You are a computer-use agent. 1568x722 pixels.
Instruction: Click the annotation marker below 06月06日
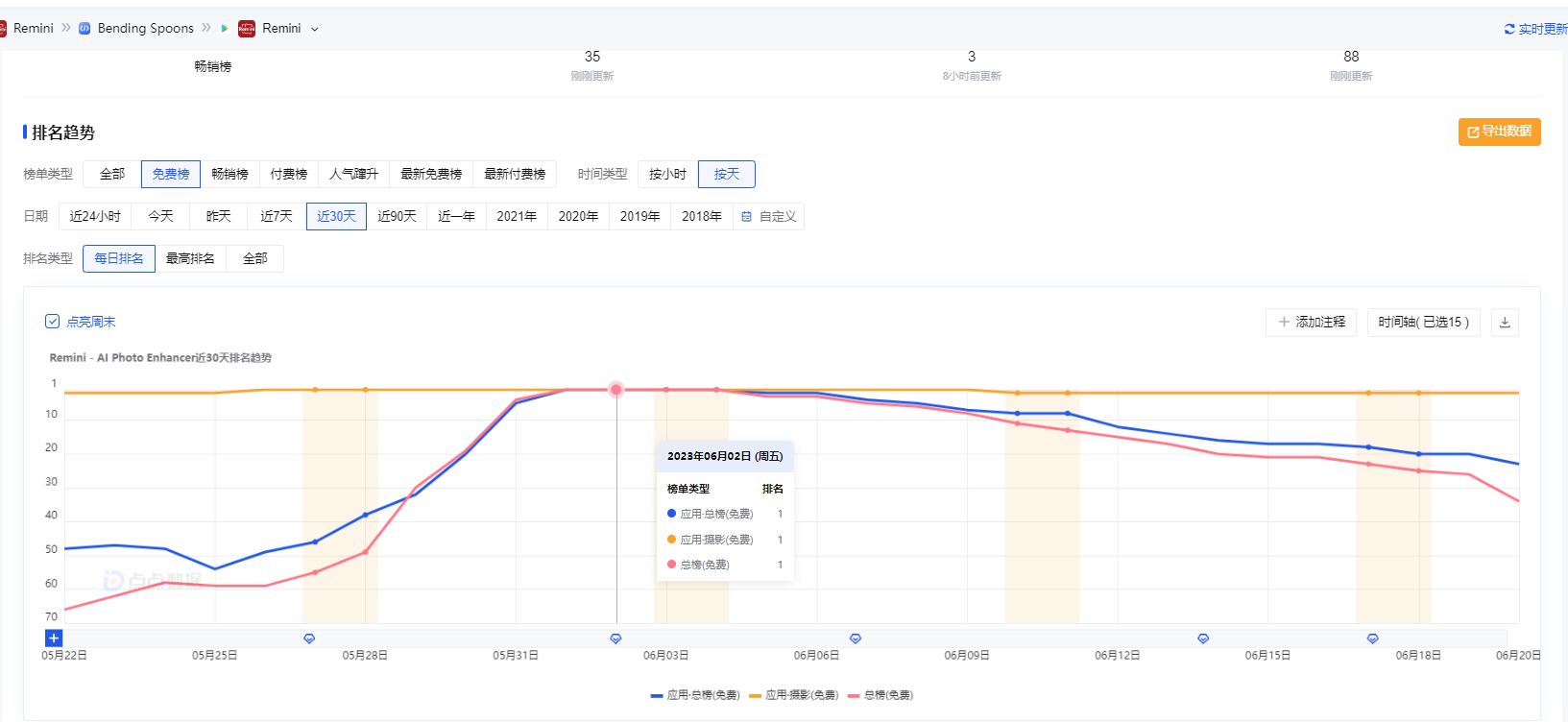[856, 638]
